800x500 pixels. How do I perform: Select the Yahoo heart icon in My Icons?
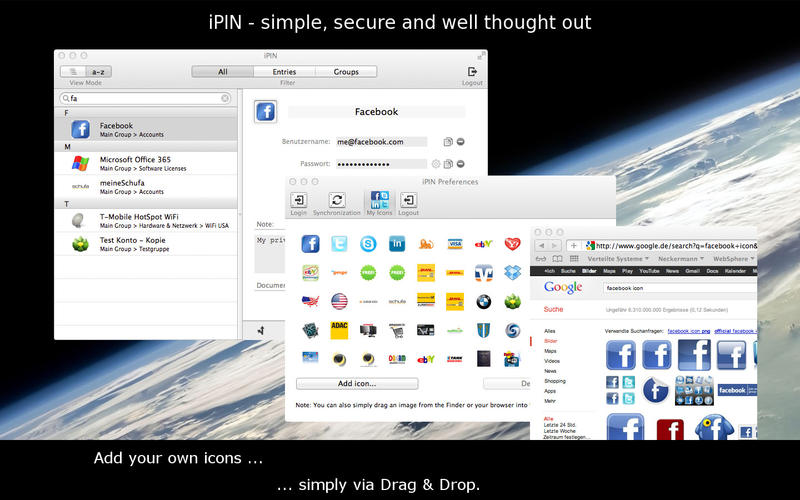512,244
